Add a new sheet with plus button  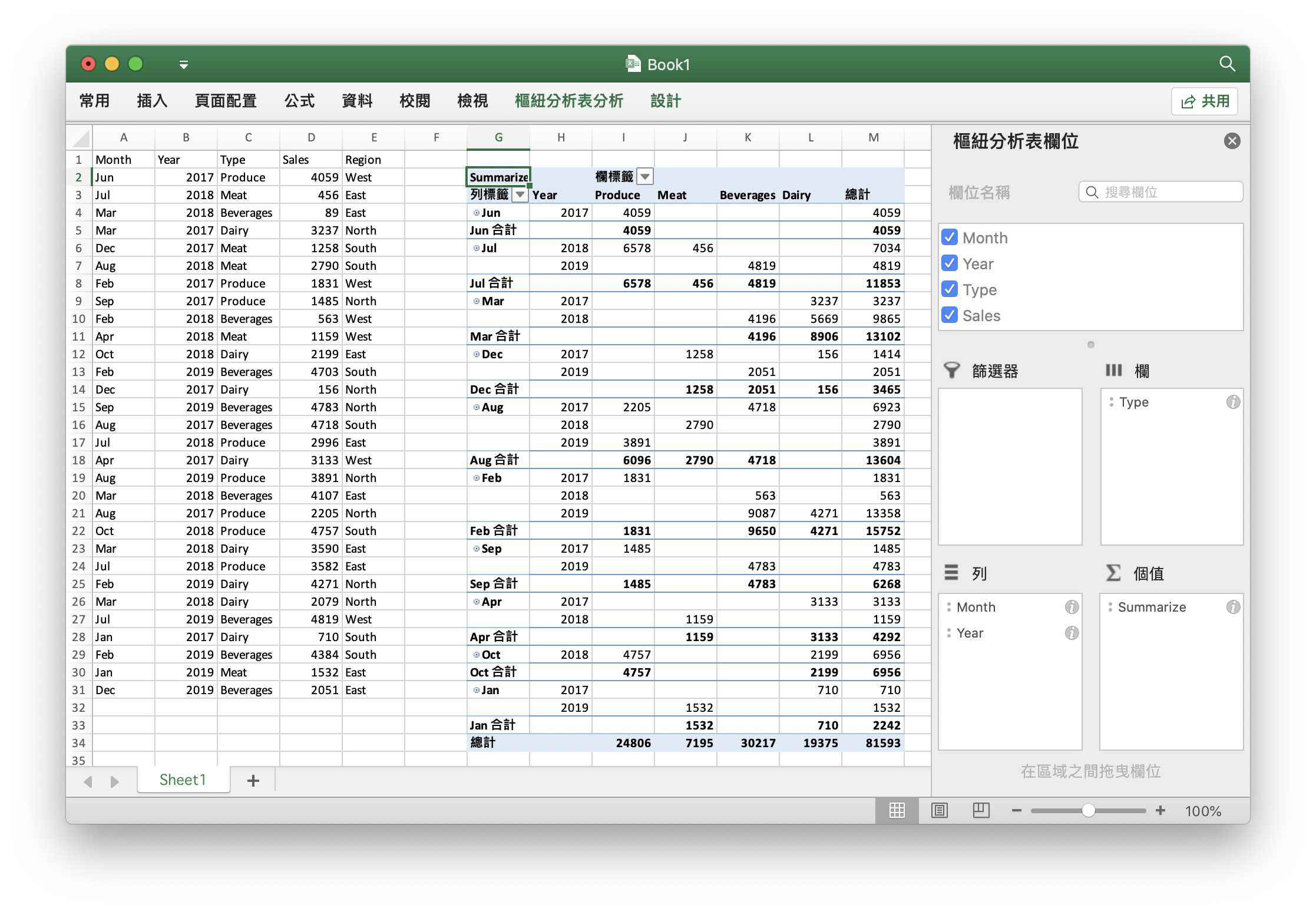[253, 781]
